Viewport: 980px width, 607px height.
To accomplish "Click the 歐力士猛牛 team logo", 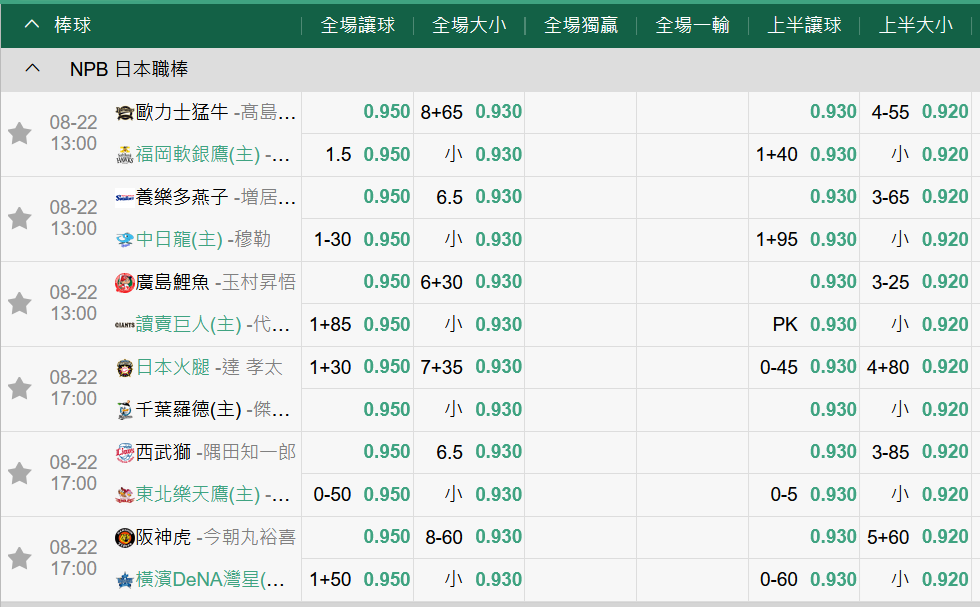I will pos(125,113).
